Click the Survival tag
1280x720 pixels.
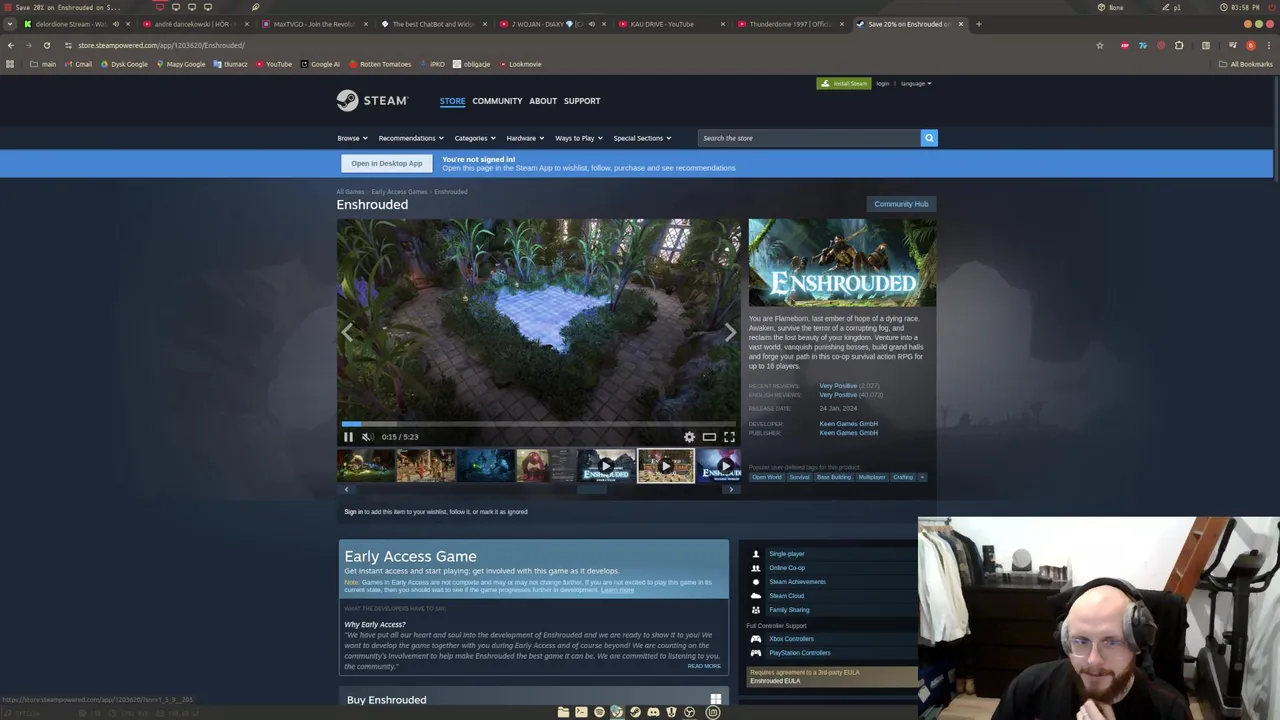[x=799, y=477]
